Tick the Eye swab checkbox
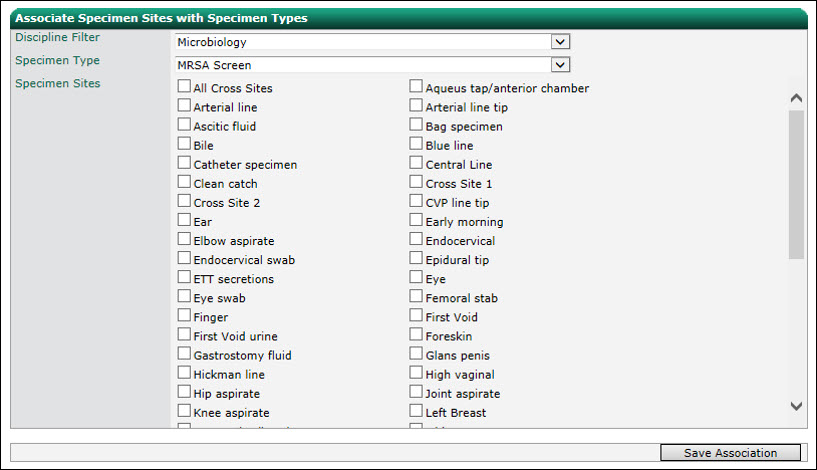 [x=184, y=296]
